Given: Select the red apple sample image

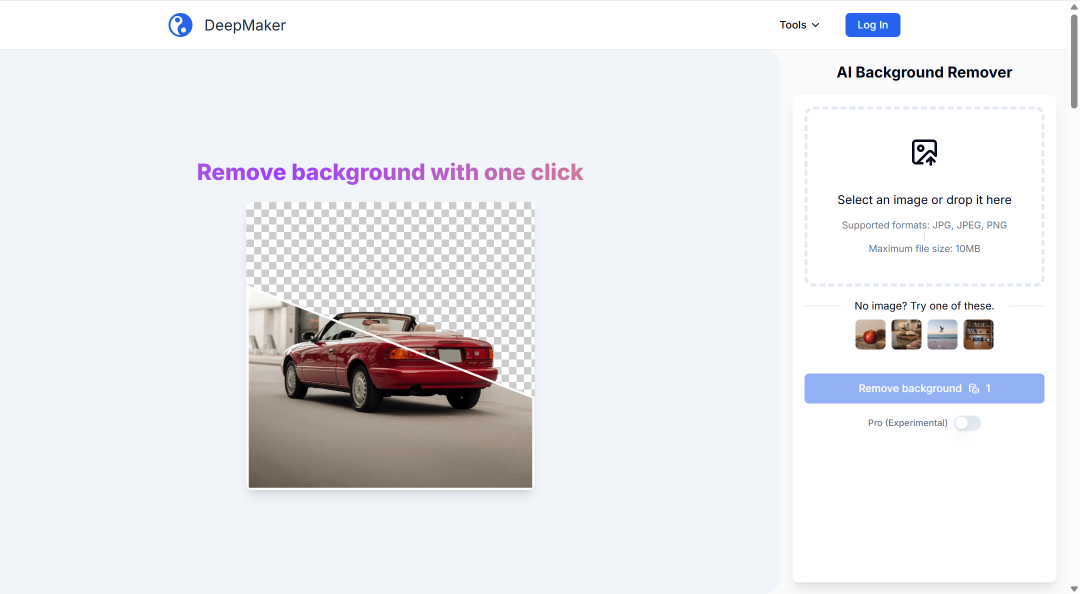Looking at the screenshot, I should click(871, 334).
